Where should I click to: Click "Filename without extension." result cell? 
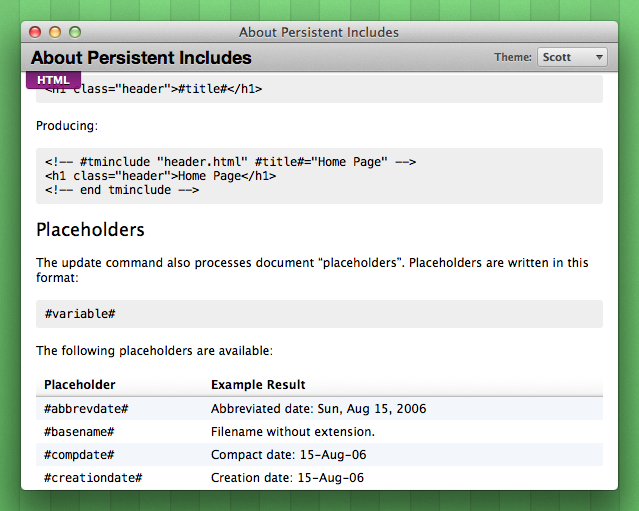point(292,432)
